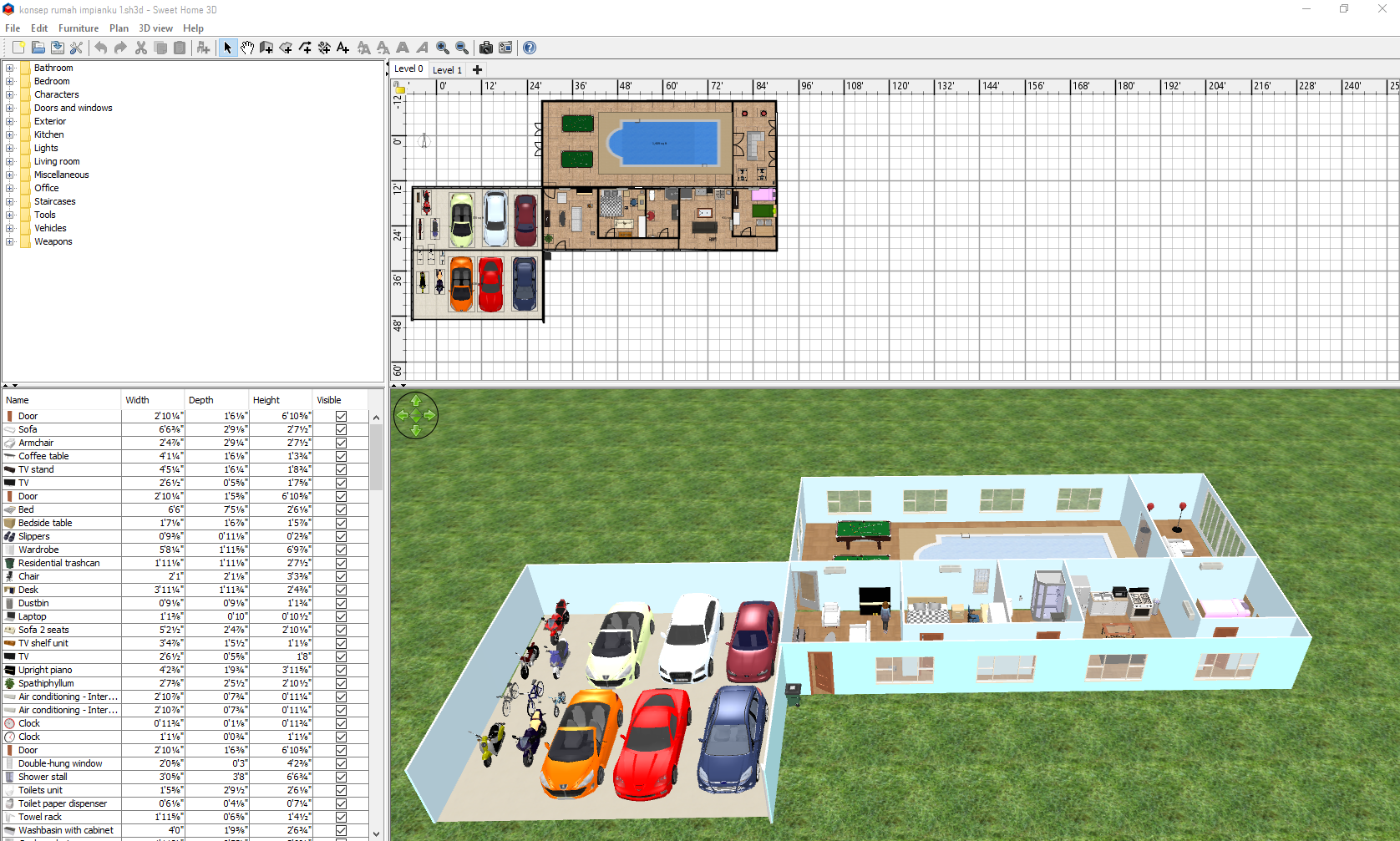Expand the Kitchen catalog folder
The image size is (1400, 841).
point(10,134)
